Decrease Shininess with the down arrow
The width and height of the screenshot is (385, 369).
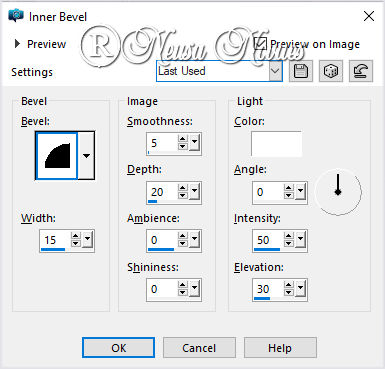183,293
